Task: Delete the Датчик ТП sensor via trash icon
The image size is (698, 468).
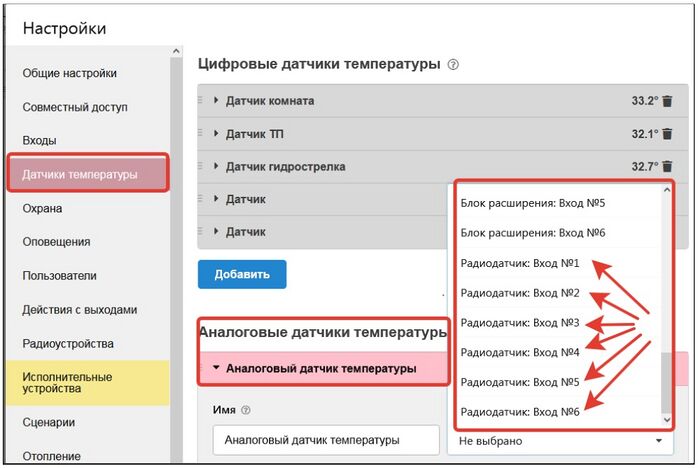Action: coord(667,134)
